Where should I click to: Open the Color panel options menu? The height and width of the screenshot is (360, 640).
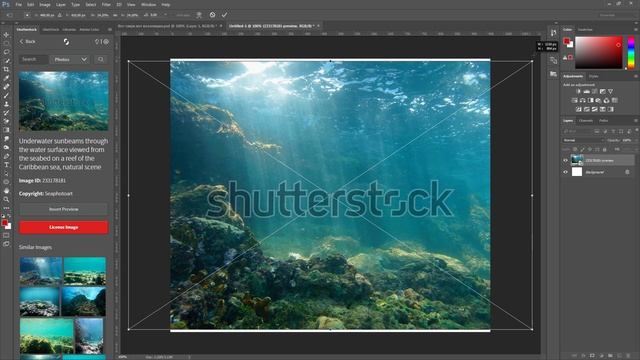[x=636, y=30]
